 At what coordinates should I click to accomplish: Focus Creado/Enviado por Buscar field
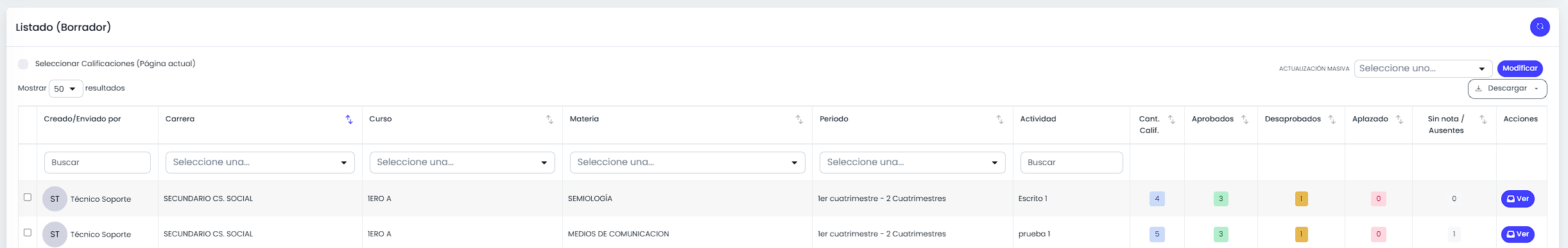tap(98, 163)
